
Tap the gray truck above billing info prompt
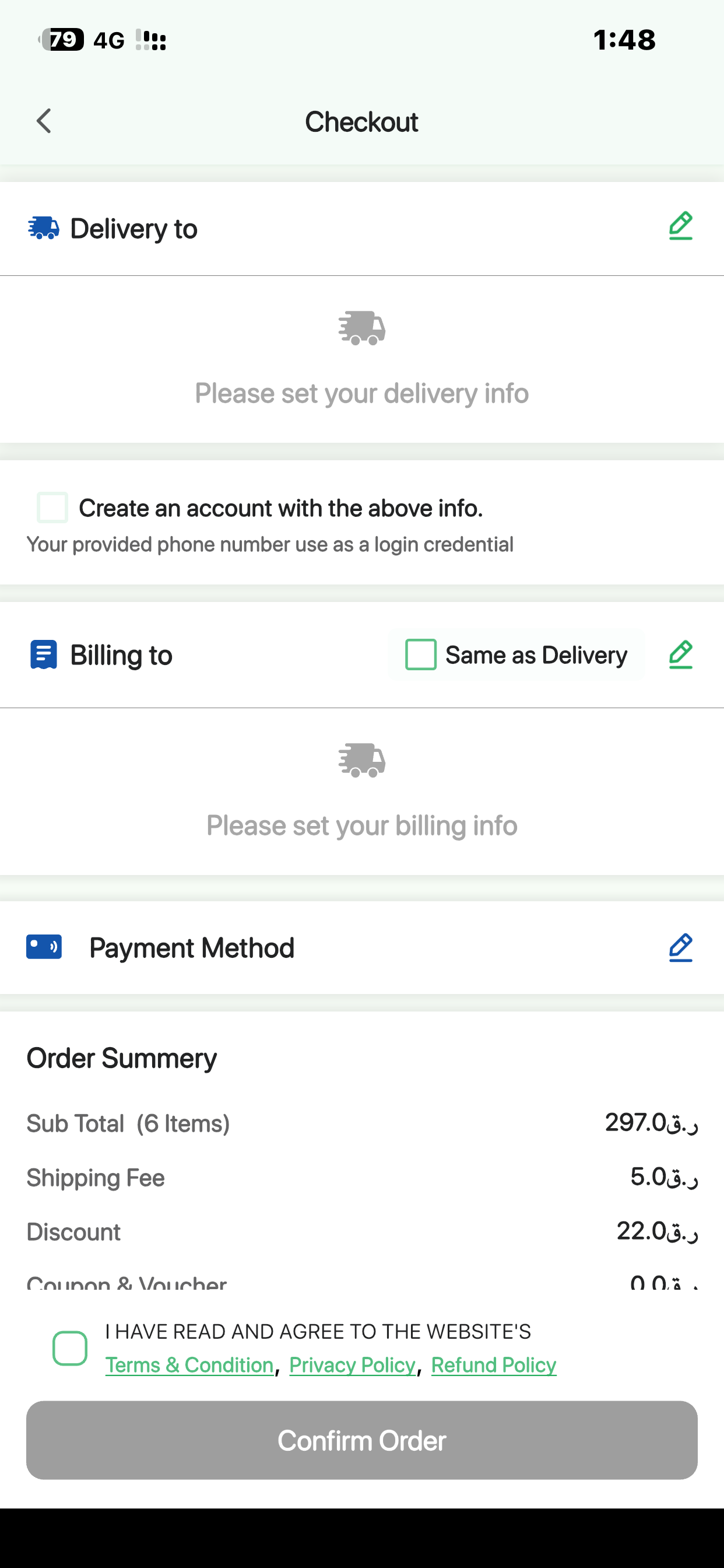tap(362, 760)
